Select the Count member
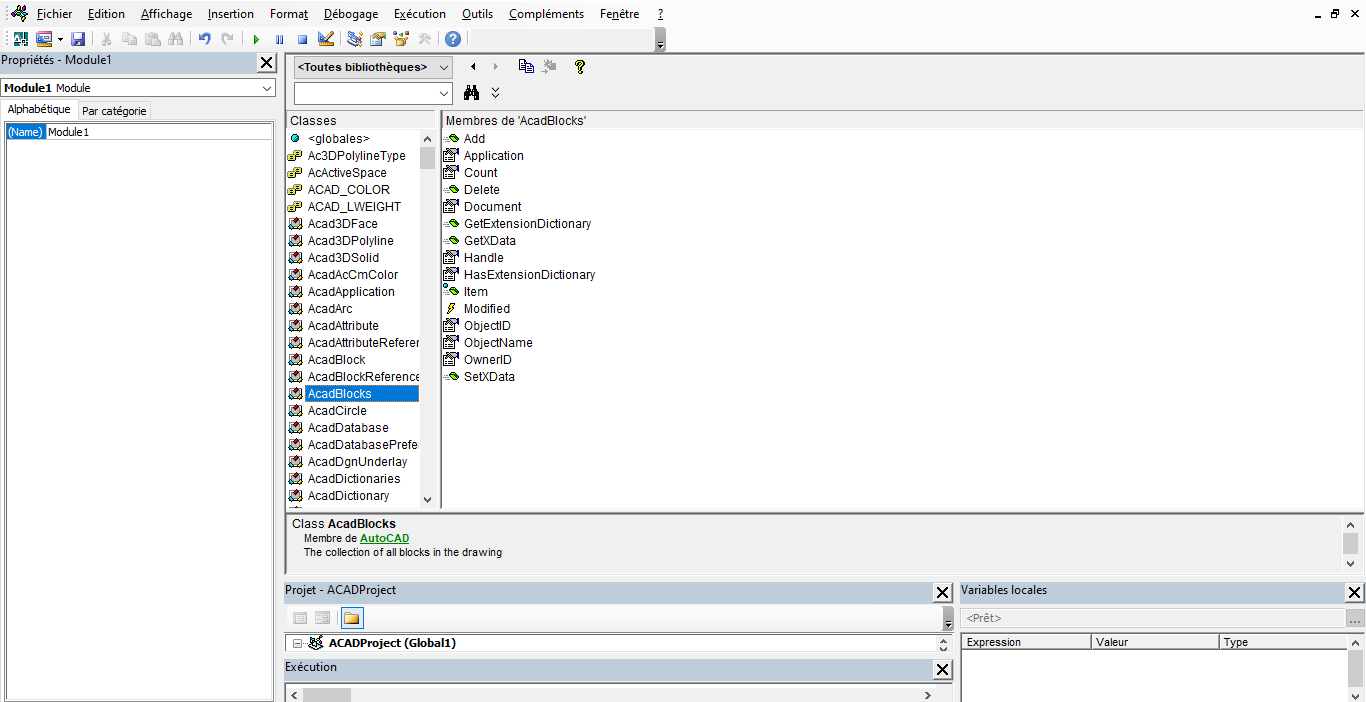Screen dimensions: 1366x702 [480, 173]
